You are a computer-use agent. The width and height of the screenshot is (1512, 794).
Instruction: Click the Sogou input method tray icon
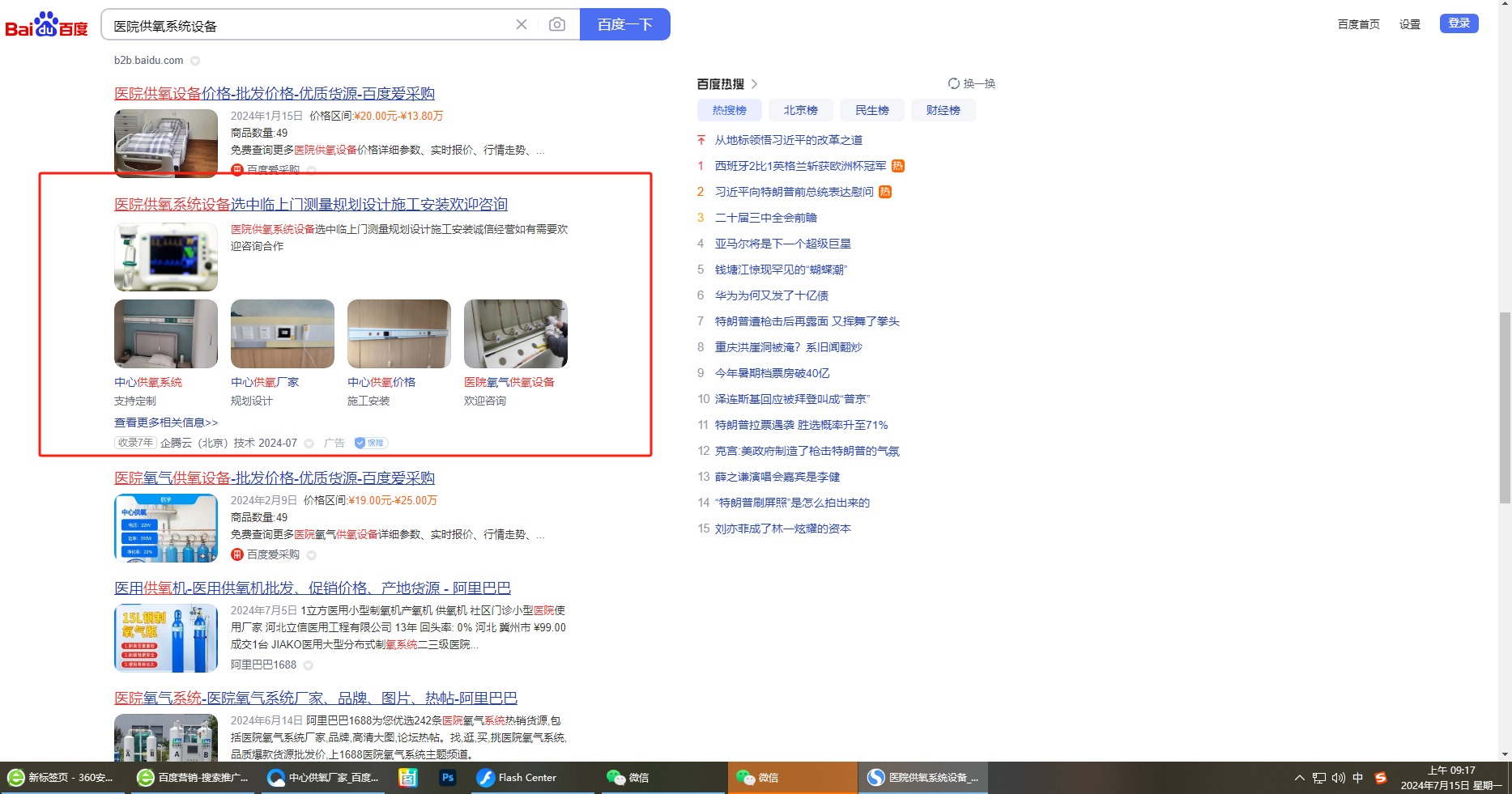1381,778
